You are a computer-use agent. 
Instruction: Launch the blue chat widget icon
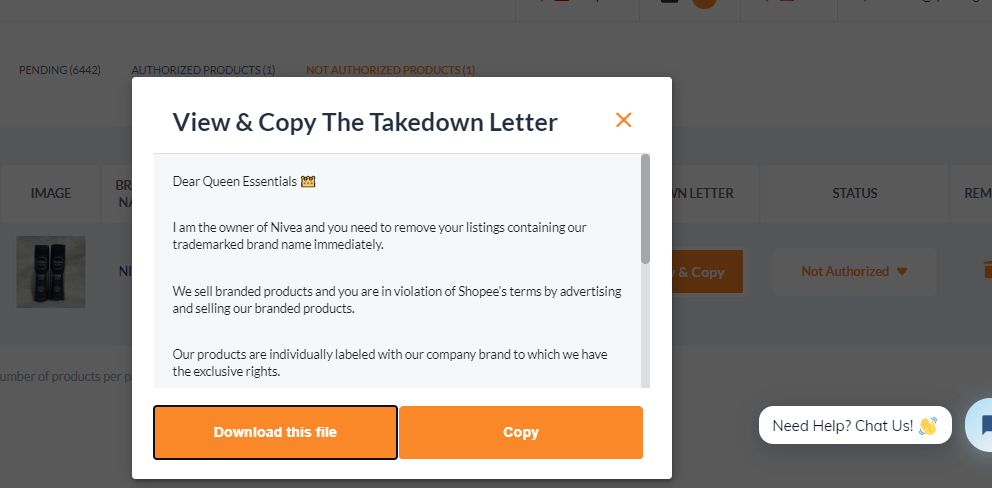coord(982,425)
